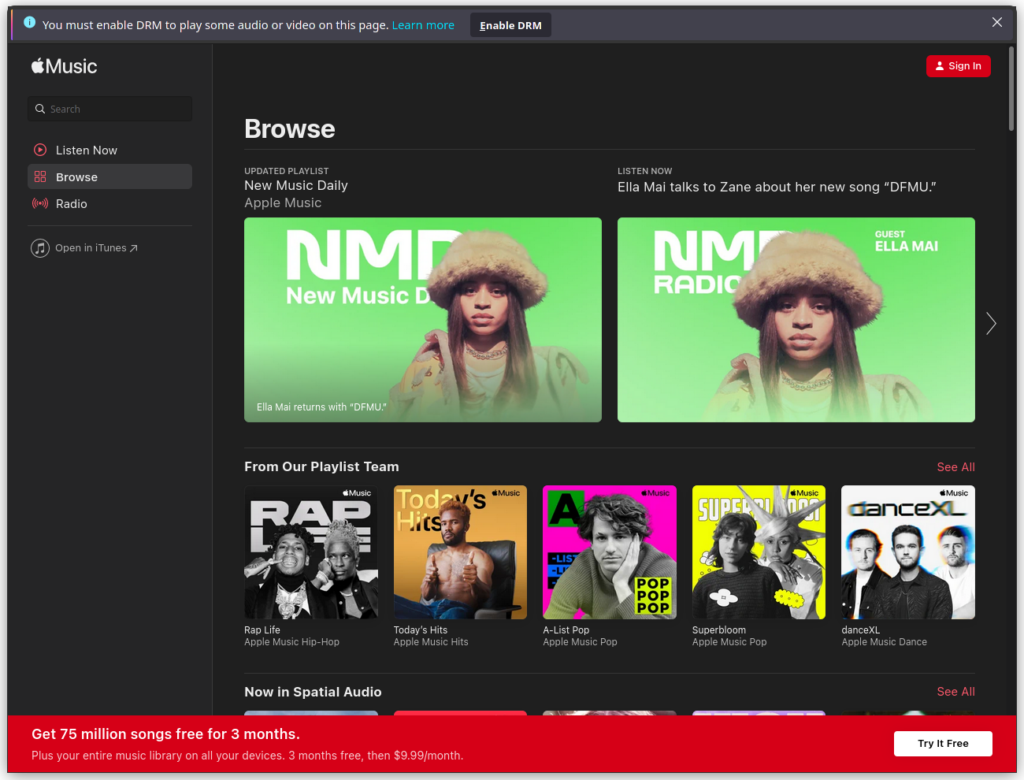Open the A-List Pop playlist cover
The image size is (1024, 780).
coord(609,552)
